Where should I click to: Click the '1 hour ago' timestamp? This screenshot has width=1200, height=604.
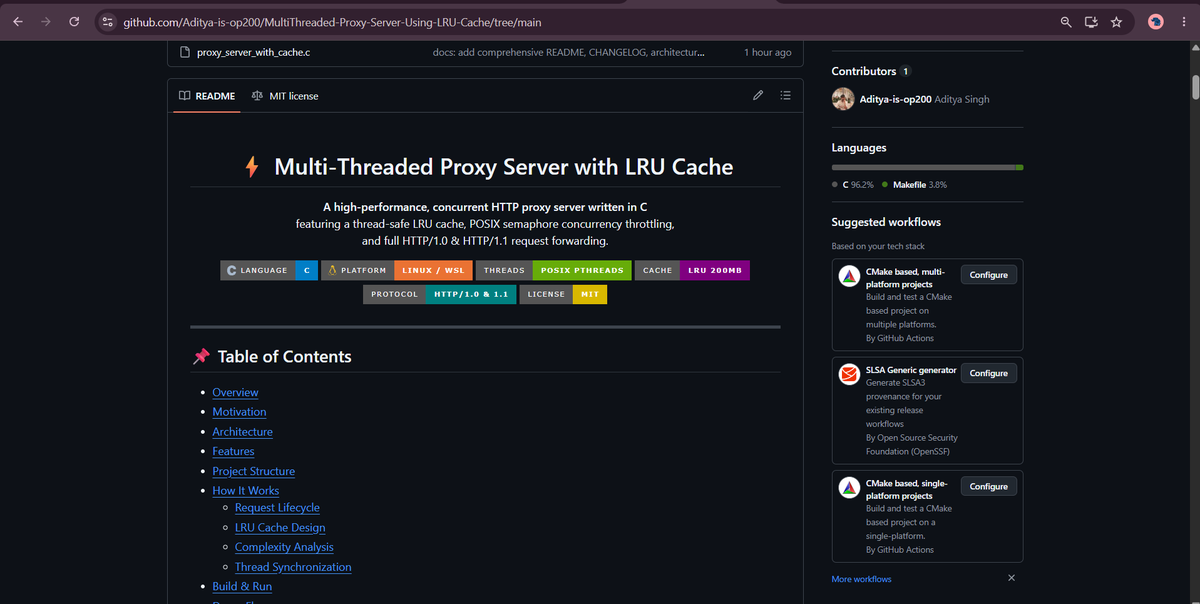coord(767,52)
